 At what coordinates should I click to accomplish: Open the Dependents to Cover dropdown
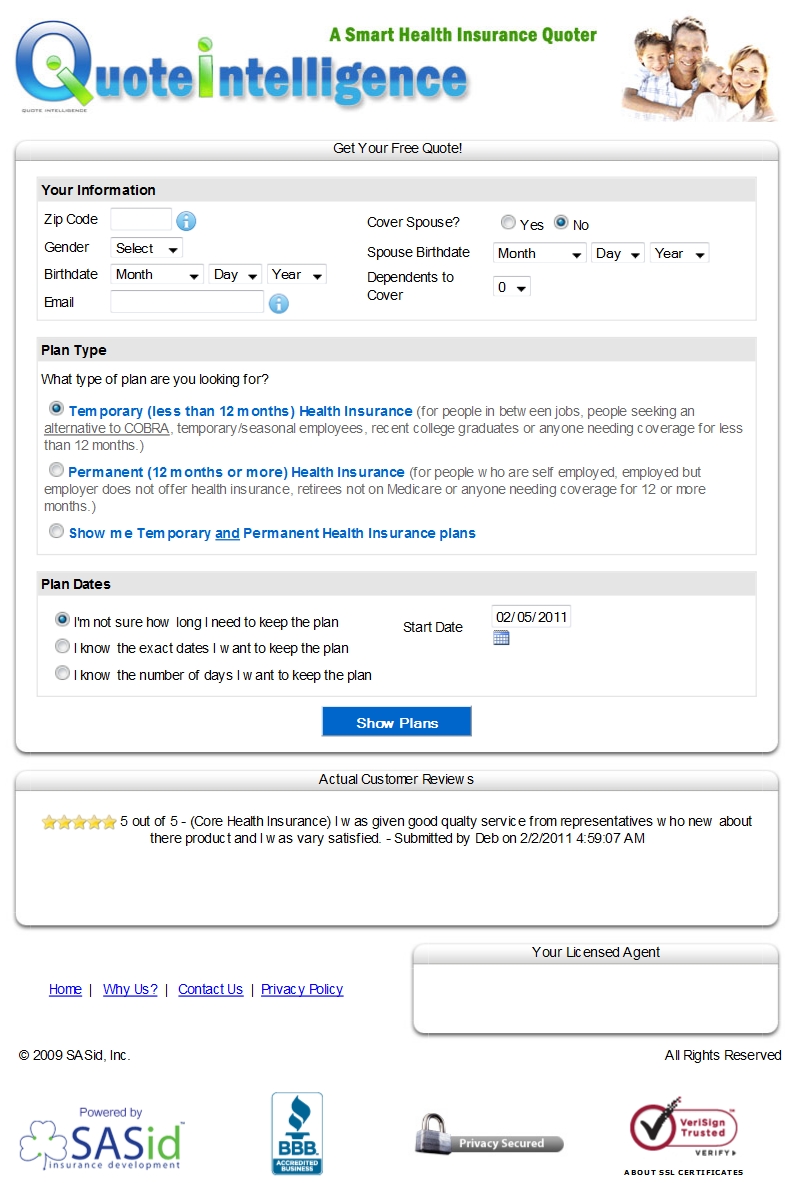coord(512,287)
